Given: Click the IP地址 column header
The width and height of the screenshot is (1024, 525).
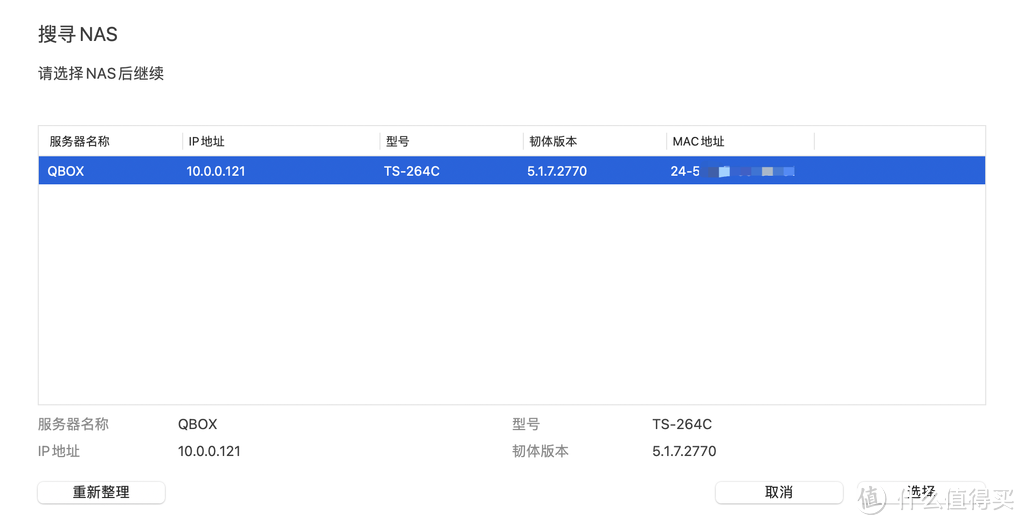Looking at the screenshot, I should (206, 142).
